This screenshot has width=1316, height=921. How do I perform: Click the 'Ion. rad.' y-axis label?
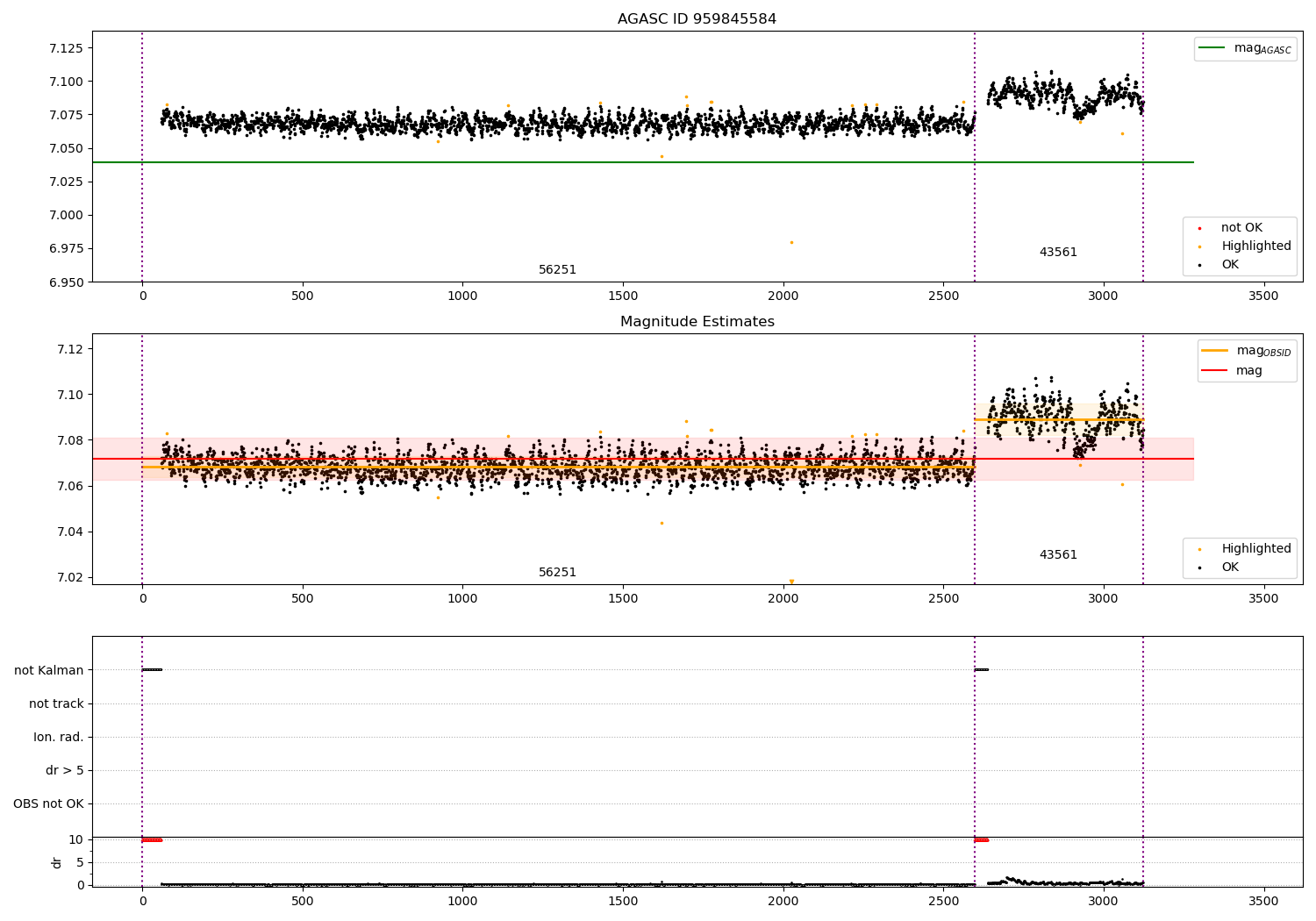(x=59, y=738)
